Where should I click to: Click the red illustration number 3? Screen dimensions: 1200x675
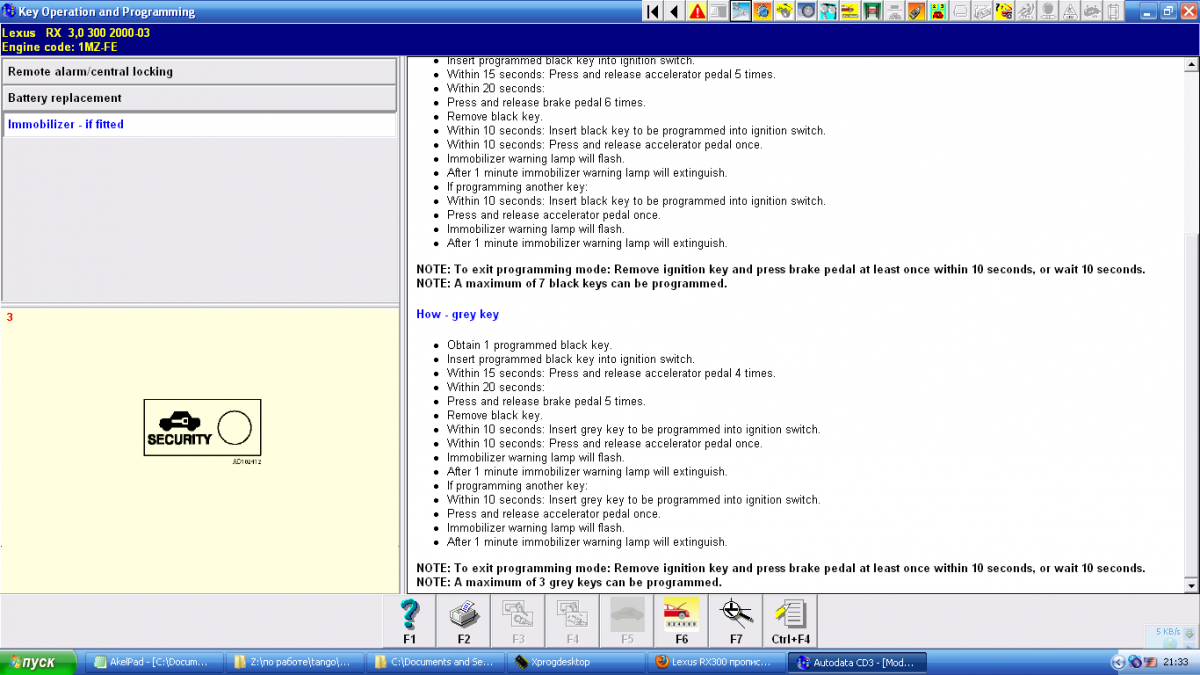(10, 317)
